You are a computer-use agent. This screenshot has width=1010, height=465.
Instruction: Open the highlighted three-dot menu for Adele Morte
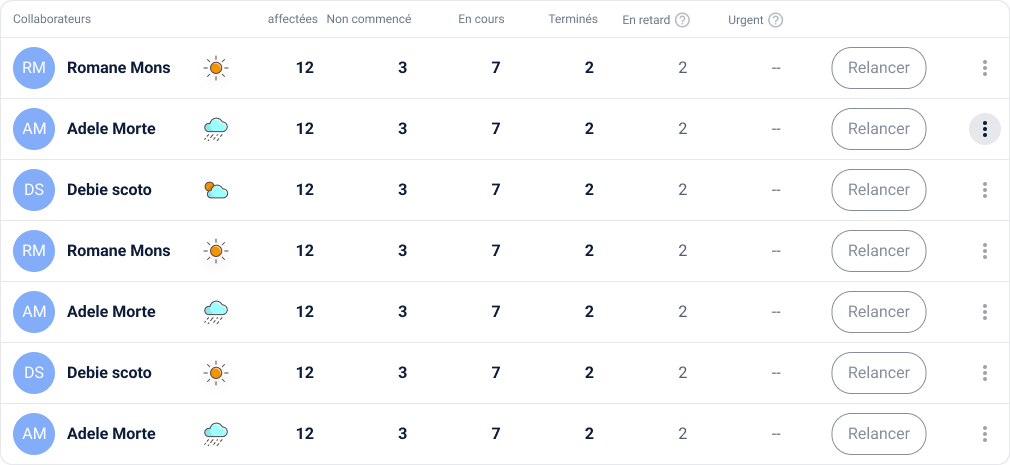pos(985,129)
